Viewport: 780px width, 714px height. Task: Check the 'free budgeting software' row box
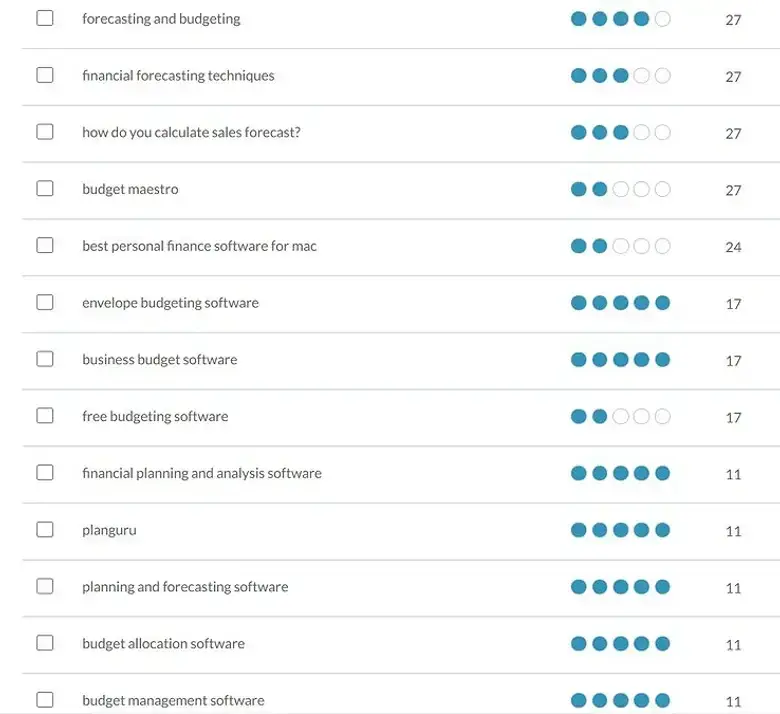coord(45,416)
